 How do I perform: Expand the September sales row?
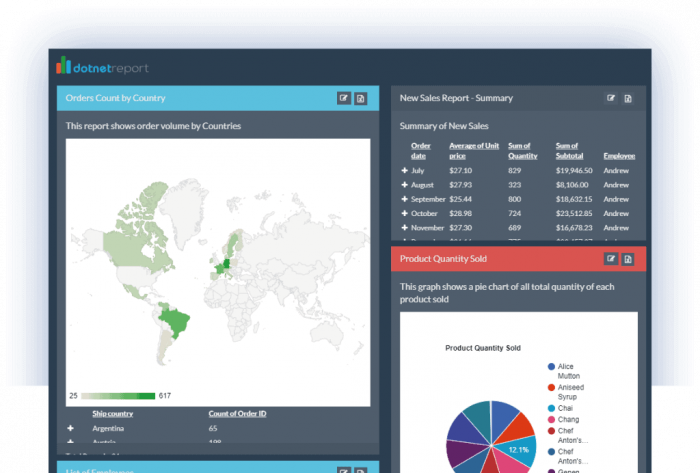pyautogui.click(x=404, y=199)
